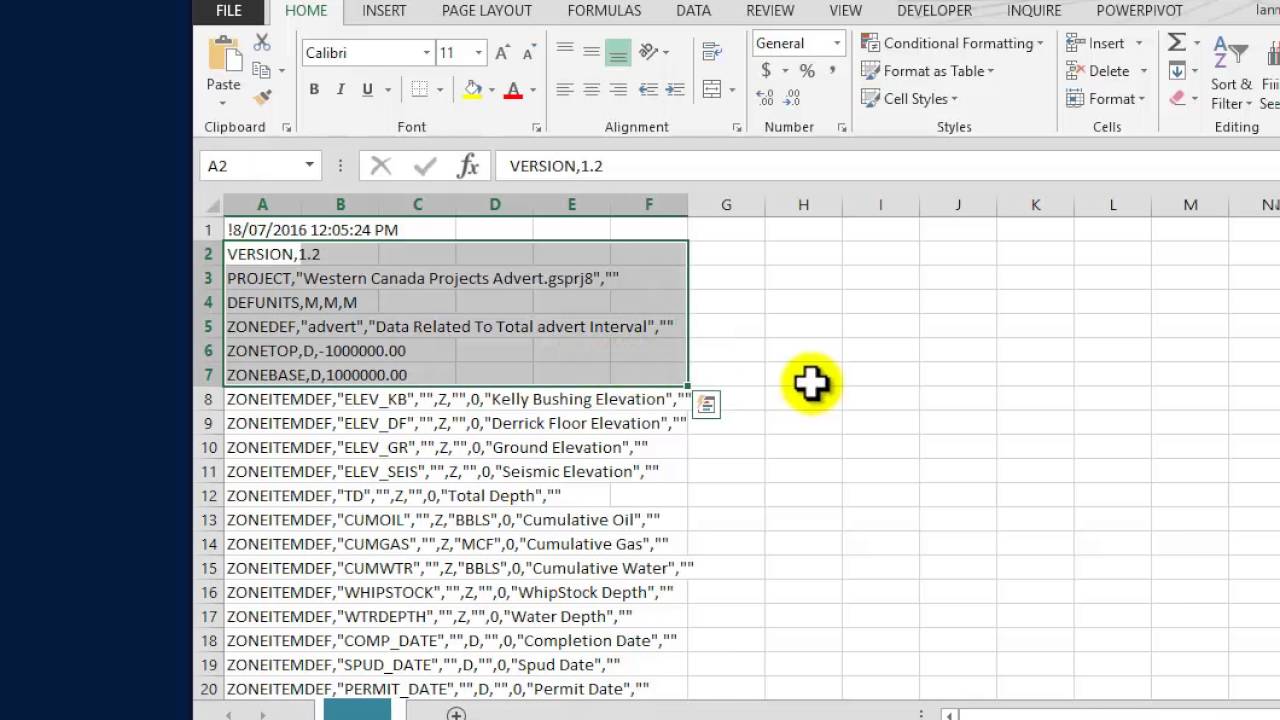Switch to the POWERPIVOT tab

1140,11
